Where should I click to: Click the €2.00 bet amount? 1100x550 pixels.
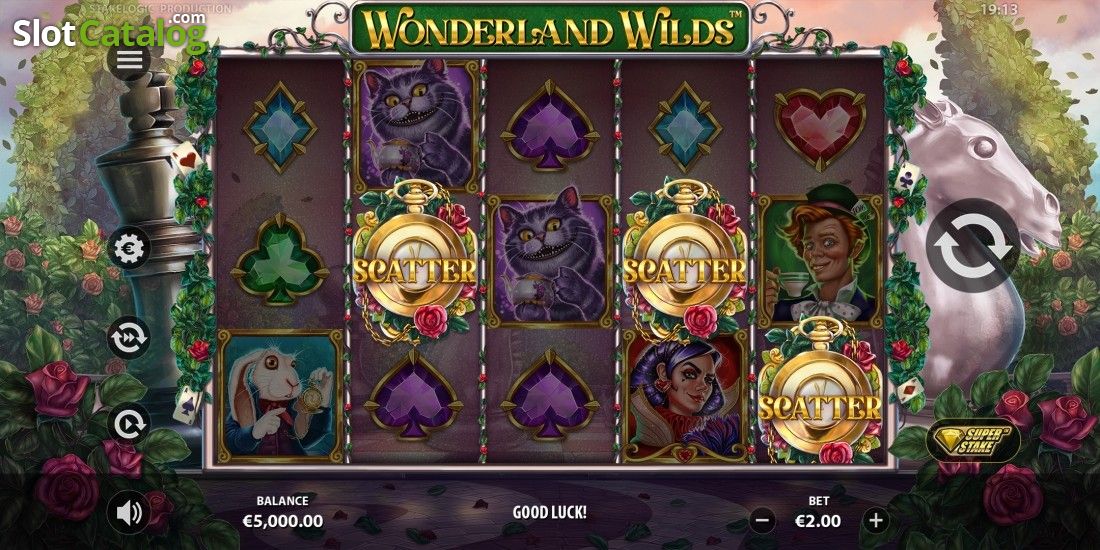point(818,521)
